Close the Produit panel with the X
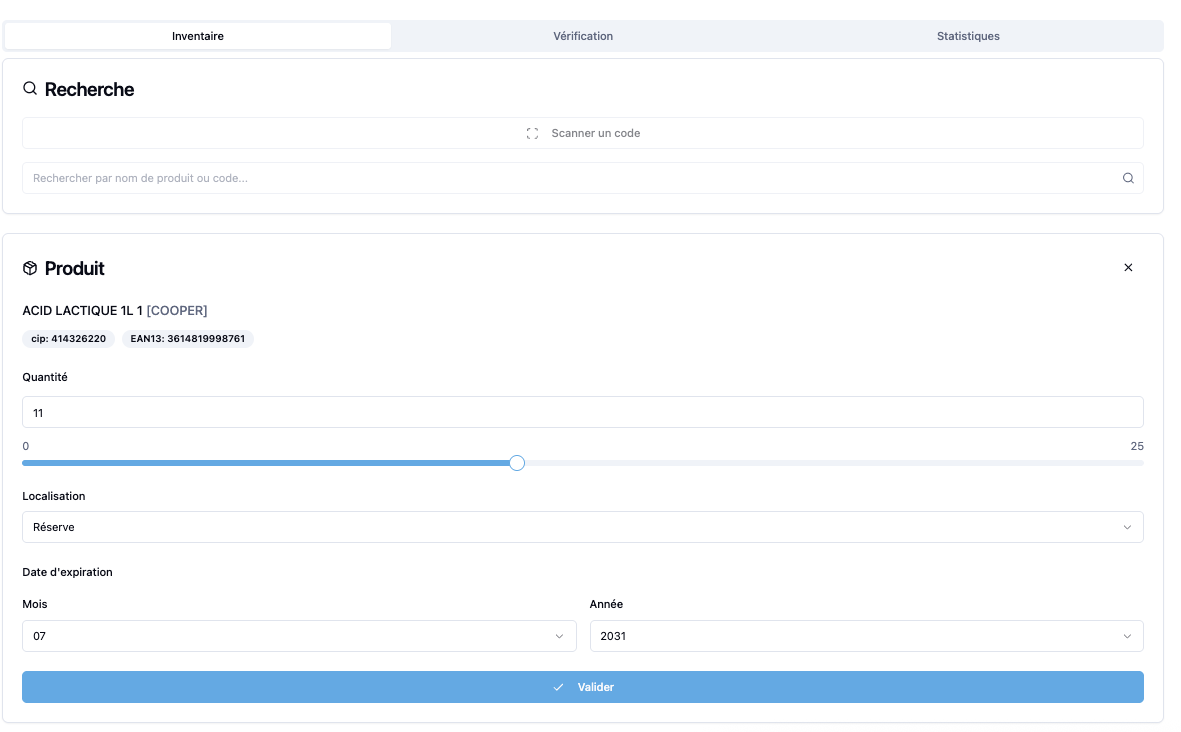Viewport: 1181px width, 732px height. [1128, 268]
